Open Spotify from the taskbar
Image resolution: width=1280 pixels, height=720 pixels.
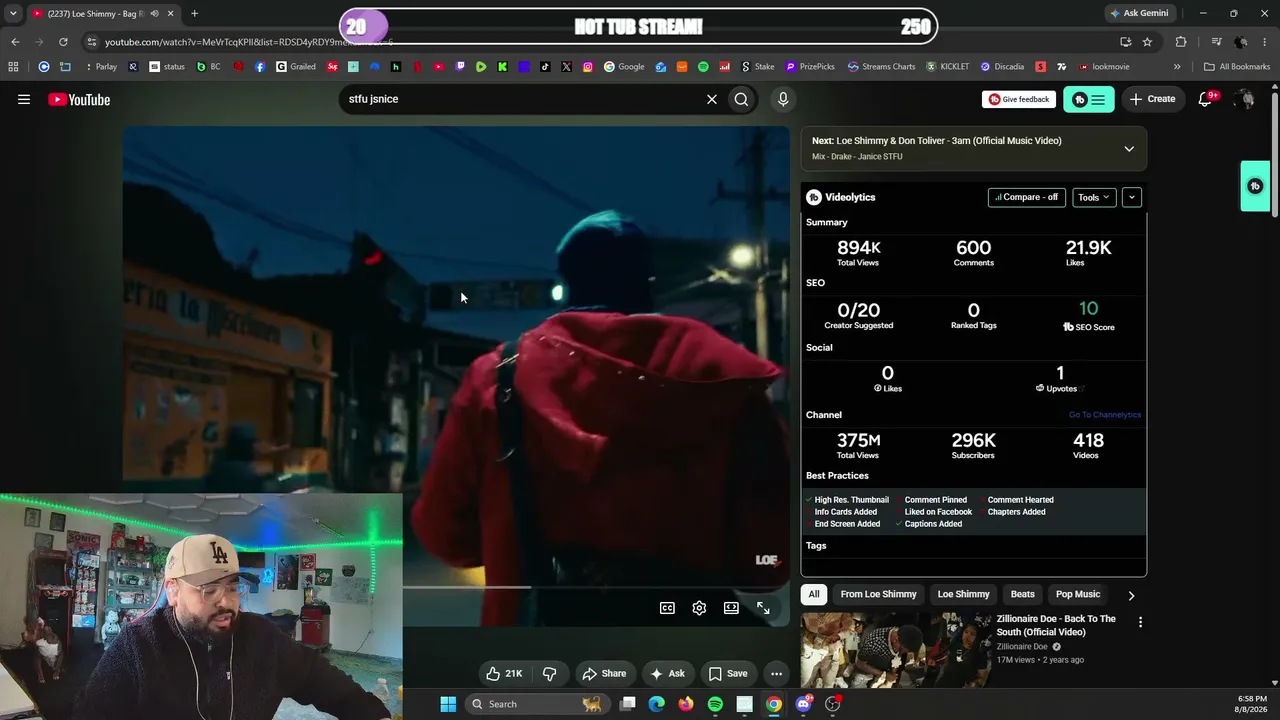click(715, 704)
